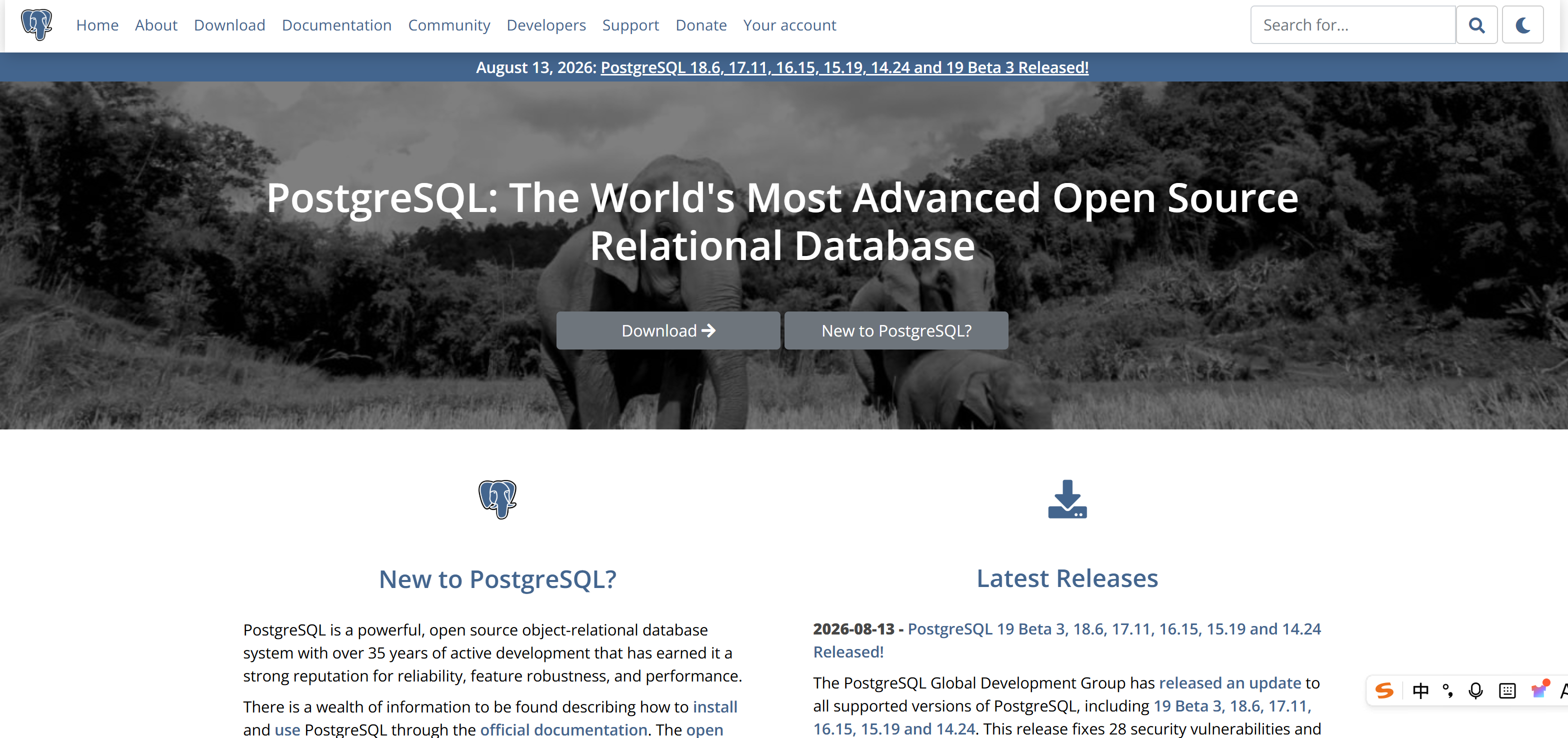Click the Sogou S logo in IME toolbar
The width and height of the screenshot is (1568, 738).
(1384, 690)
